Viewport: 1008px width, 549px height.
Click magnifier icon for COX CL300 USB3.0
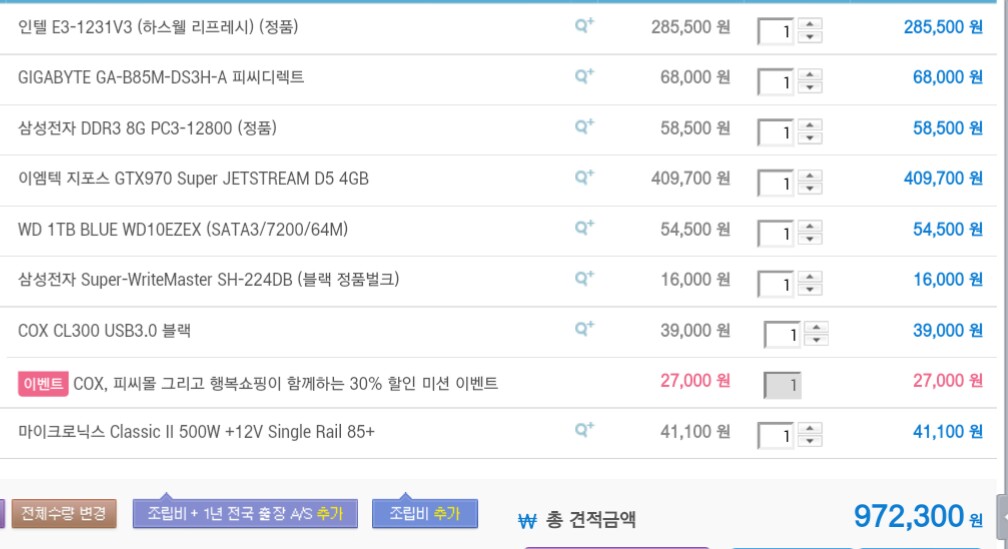584,328
